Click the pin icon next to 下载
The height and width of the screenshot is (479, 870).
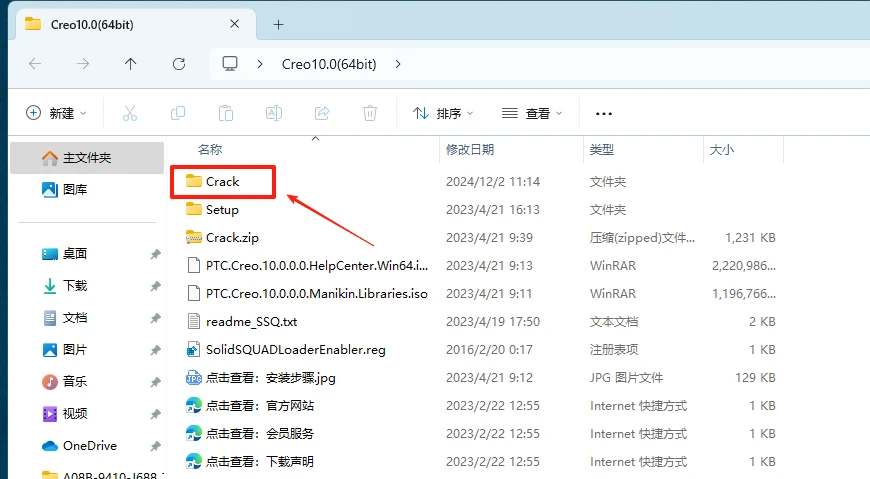(x=155, y=286)
